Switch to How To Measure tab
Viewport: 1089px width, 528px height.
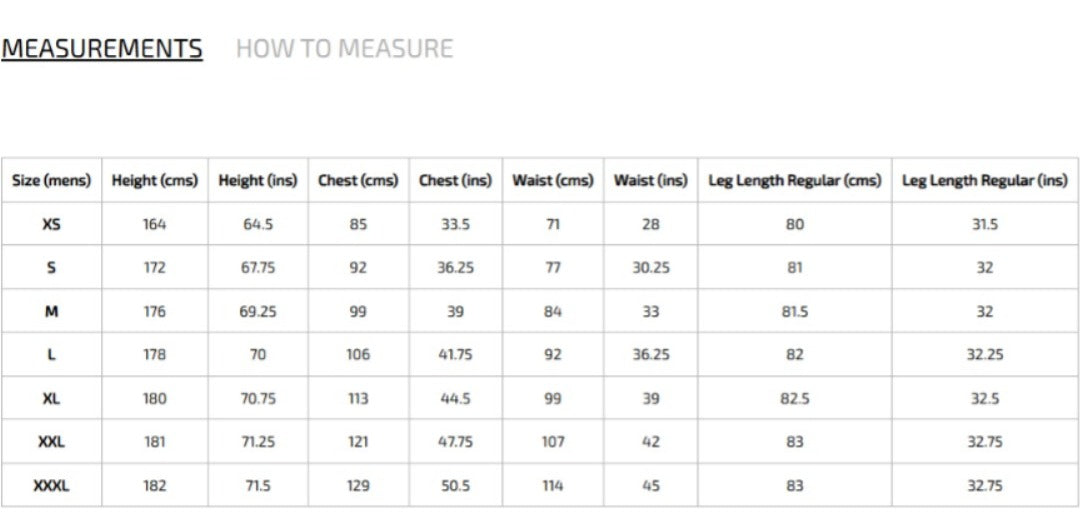pyautogui.click(x=344, y=49)
